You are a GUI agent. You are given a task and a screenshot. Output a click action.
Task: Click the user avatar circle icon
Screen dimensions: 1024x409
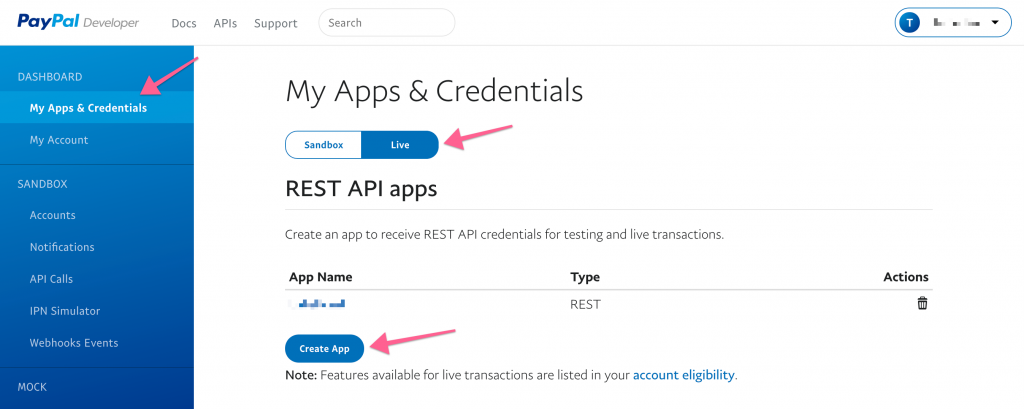(x=910, y=22)
